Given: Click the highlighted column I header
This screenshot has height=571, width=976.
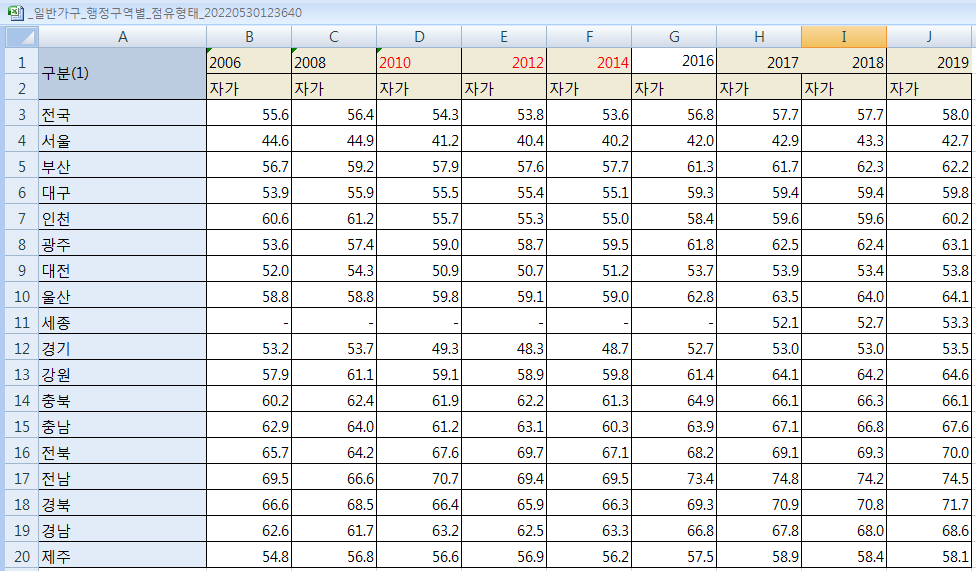Looking at the screenshot, I should pos(843,37).
